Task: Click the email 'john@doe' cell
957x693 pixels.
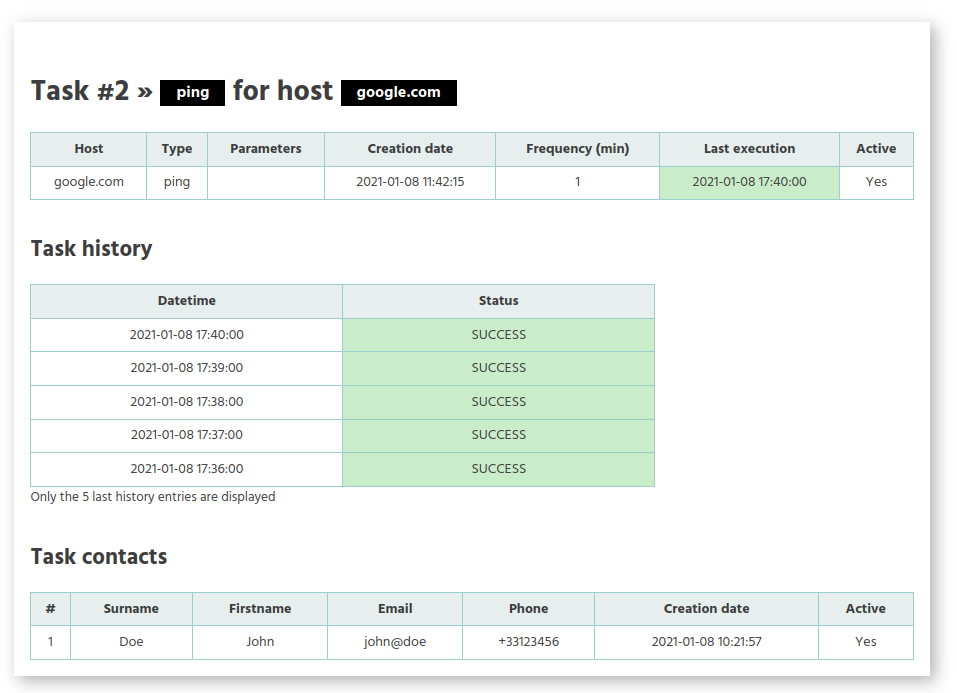Action: click(395, 642)
